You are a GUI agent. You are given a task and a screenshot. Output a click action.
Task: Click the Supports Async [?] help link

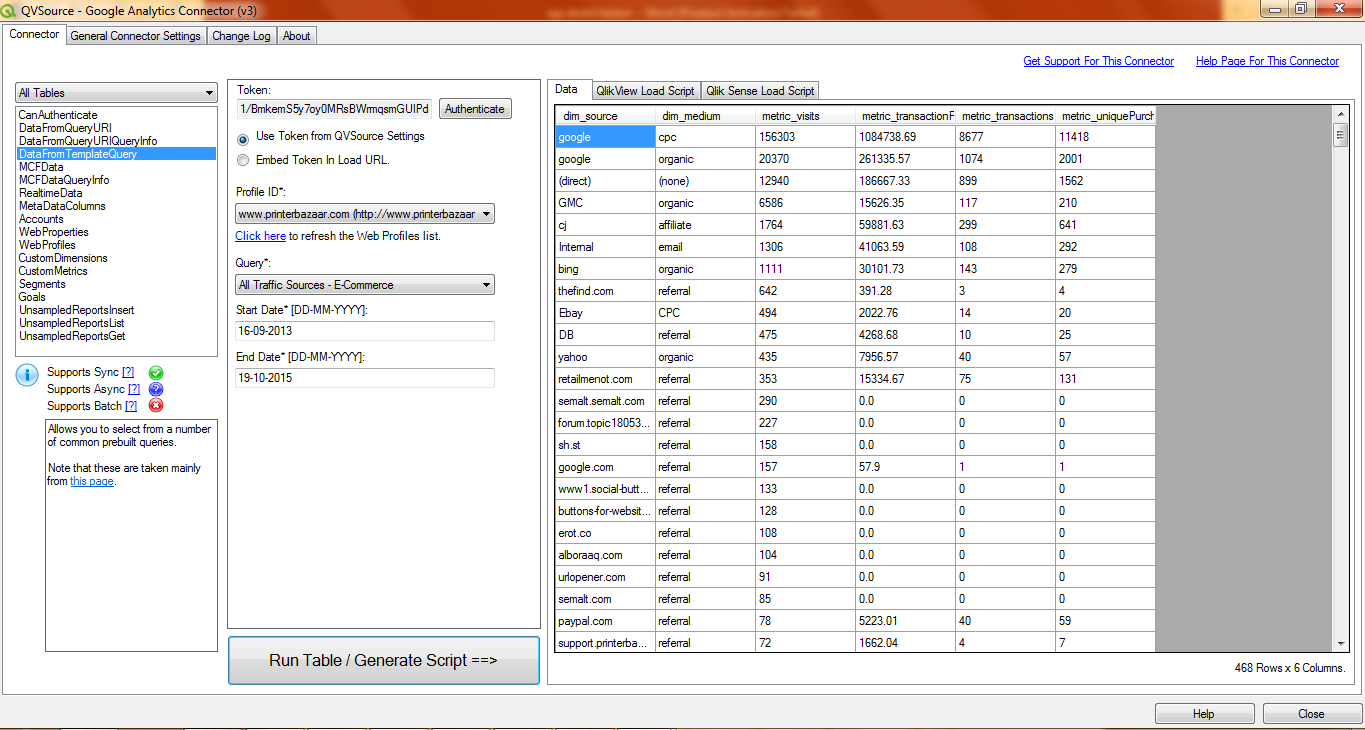point(134,389)
